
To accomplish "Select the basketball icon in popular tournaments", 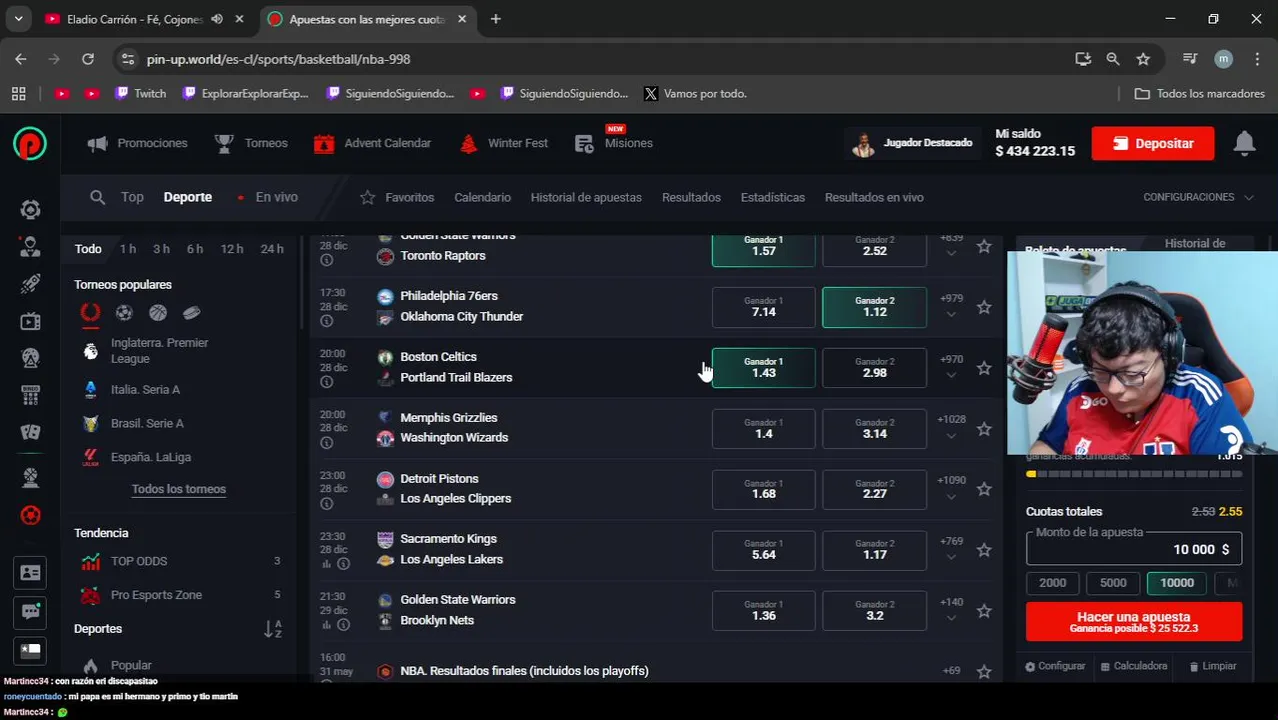I will point(158,313).
